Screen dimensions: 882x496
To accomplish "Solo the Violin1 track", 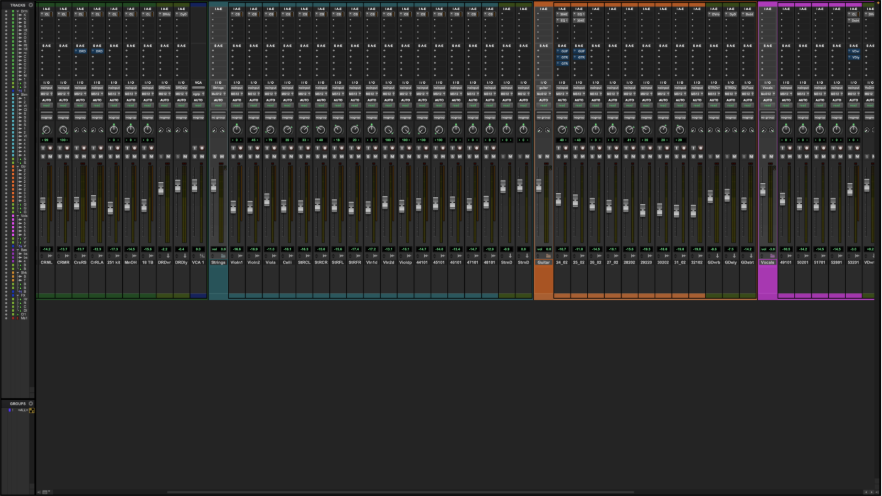I will [233, 156].
